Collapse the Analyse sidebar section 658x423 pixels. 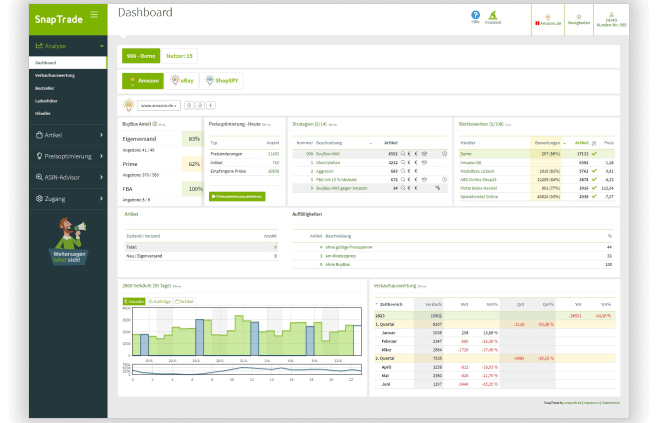click(68, 46)
